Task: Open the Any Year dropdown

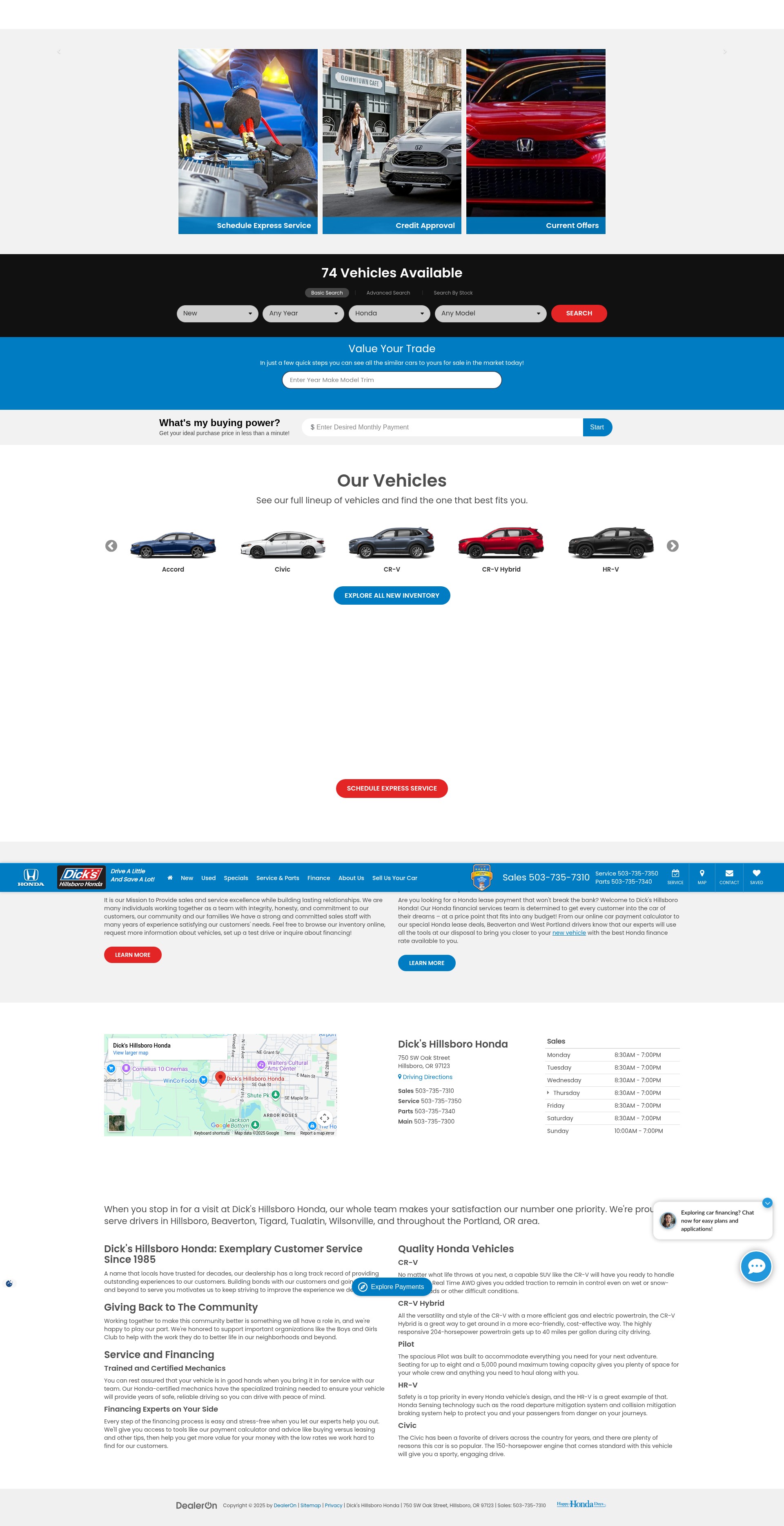Action: click(303, 313)
